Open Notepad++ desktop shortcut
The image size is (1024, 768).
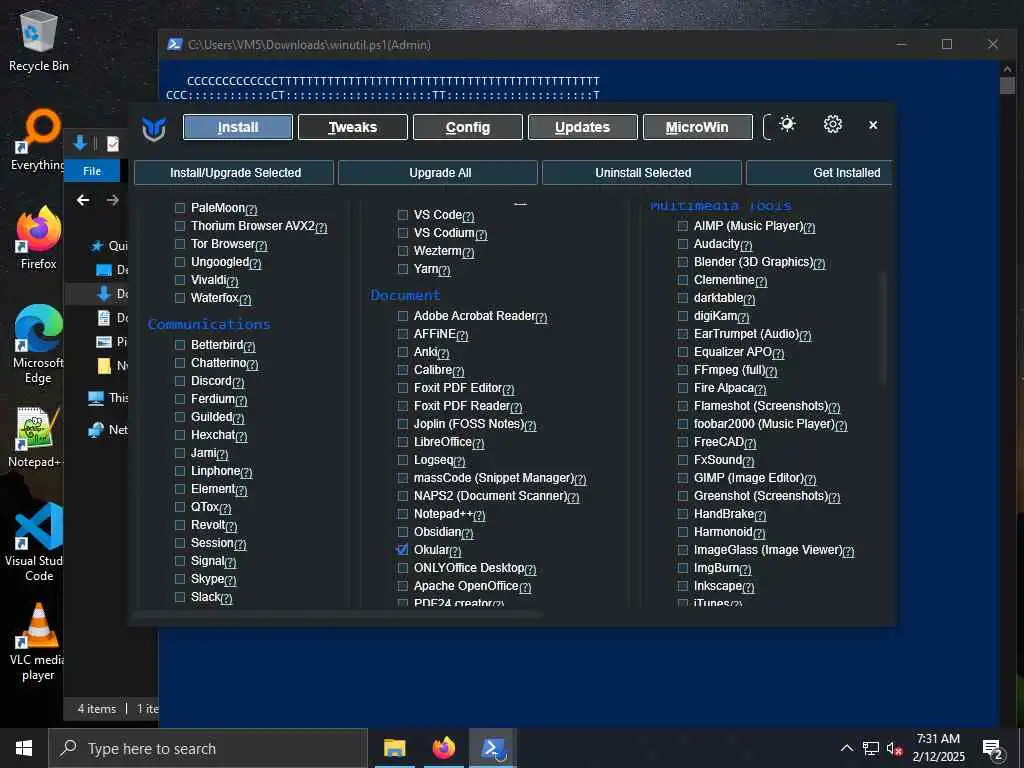pos(37,436)
